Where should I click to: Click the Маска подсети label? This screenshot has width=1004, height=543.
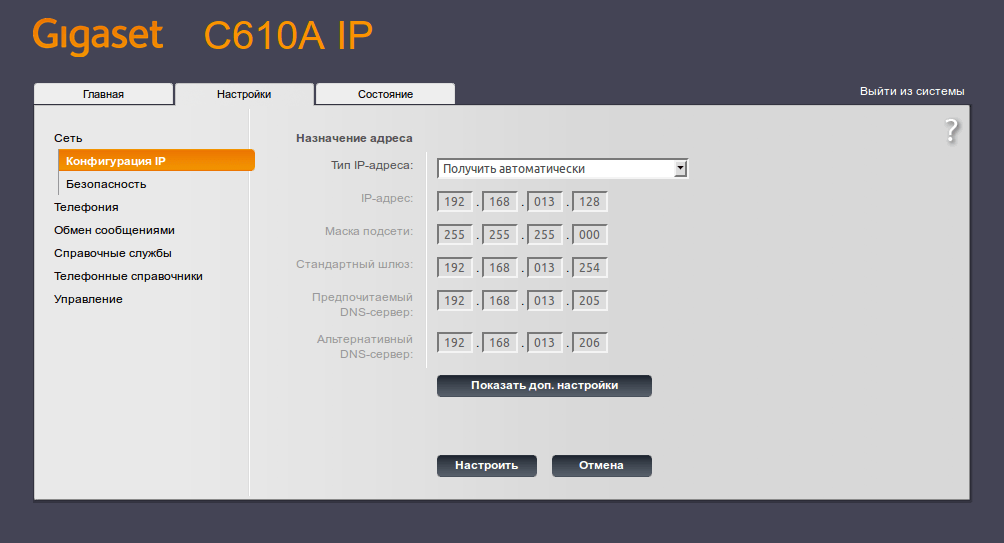click(x=369, y=231)
